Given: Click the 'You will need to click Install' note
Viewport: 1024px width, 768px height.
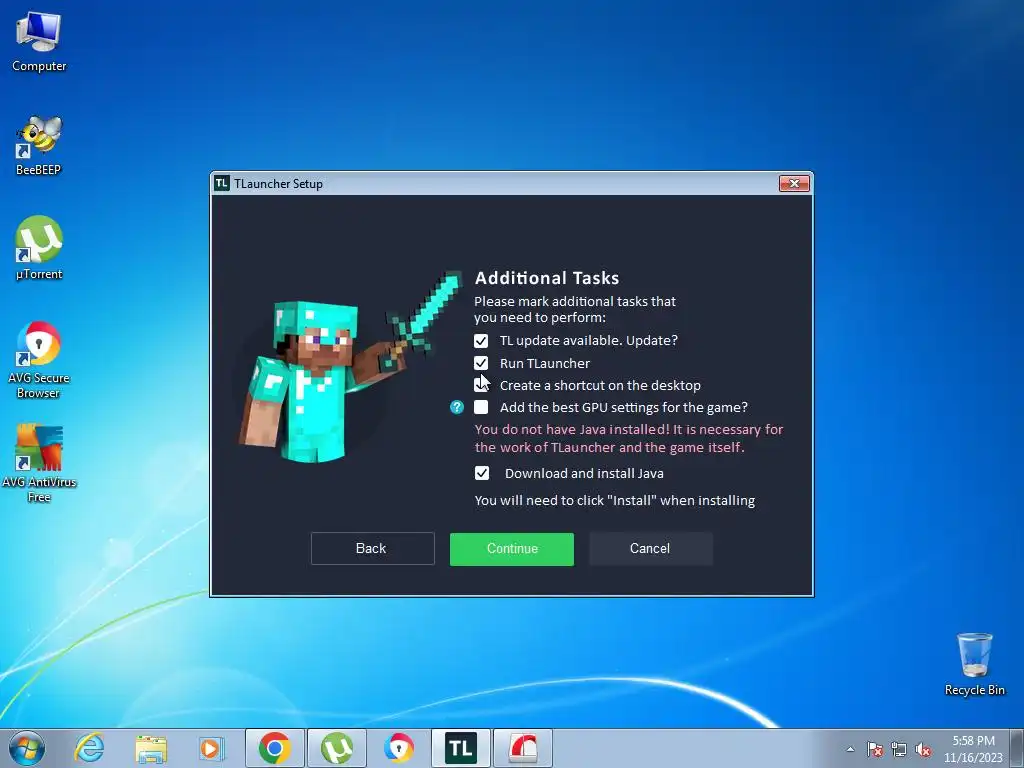Looking at the screenshot, I should 615,501.
